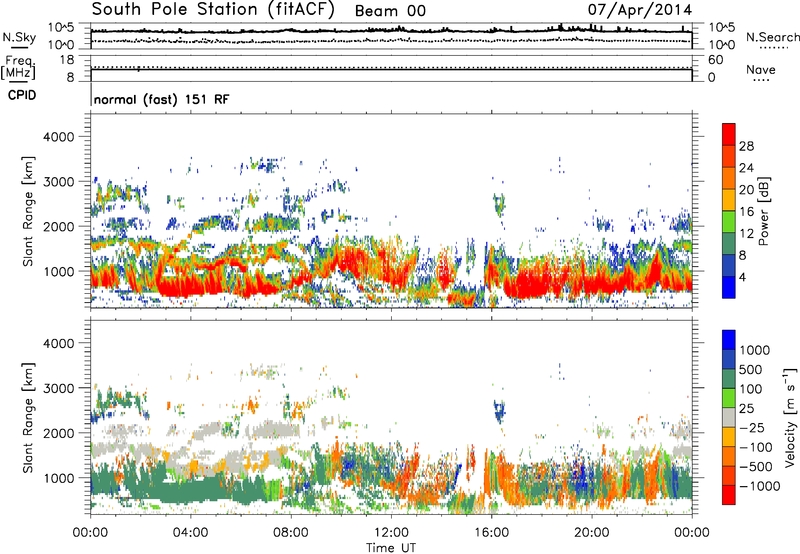Click the '12:00' time axis label
The height and width of the screenshot is (554, 800).
pyautogui.click(x=391, y=533)
